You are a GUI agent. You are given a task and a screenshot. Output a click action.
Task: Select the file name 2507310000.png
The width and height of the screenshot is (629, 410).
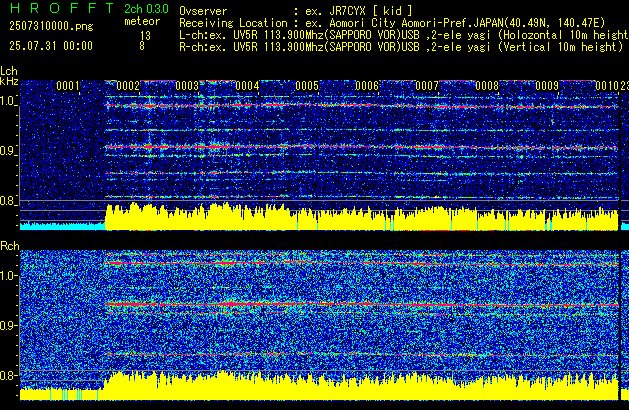51,26
